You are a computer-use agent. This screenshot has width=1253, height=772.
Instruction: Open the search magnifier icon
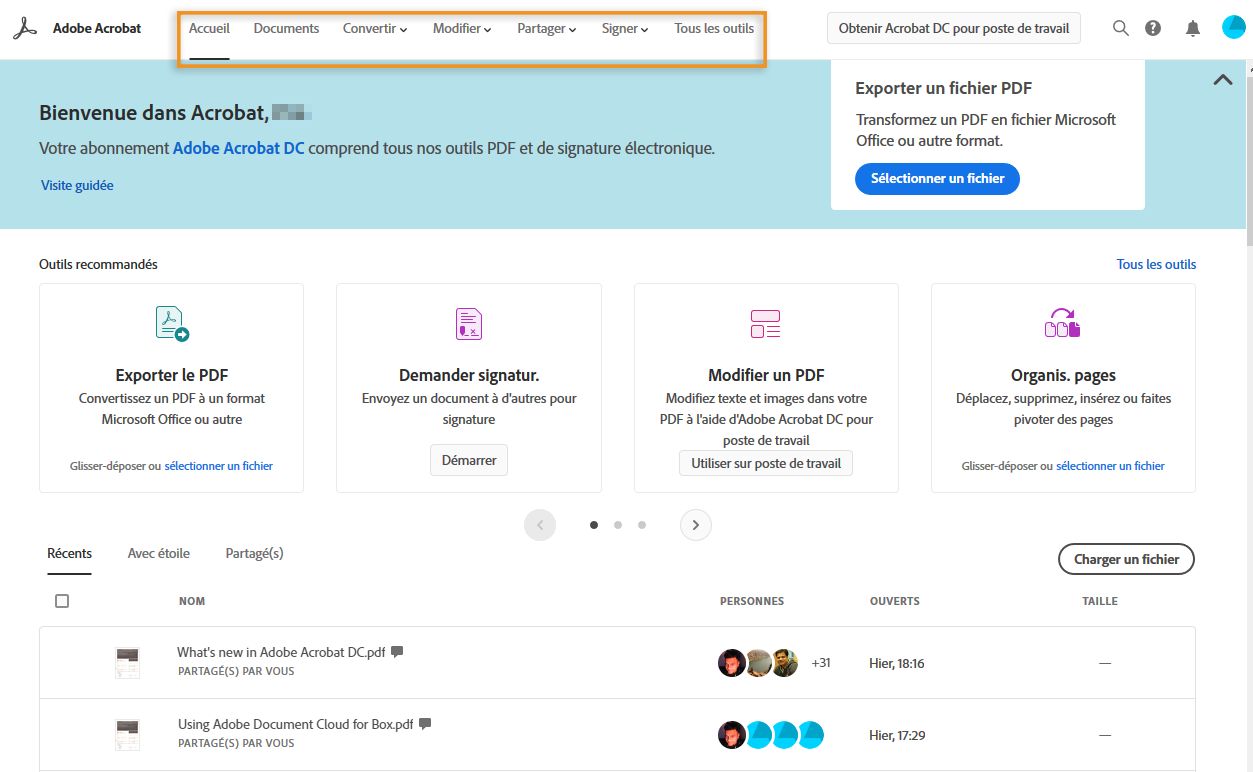(x=1121, y=28)
